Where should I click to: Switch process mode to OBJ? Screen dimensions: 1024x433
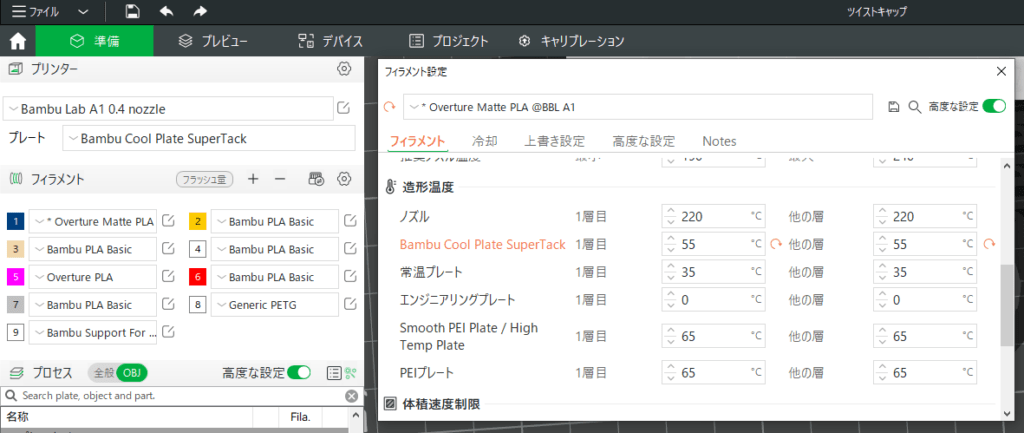tap(133, 373)
